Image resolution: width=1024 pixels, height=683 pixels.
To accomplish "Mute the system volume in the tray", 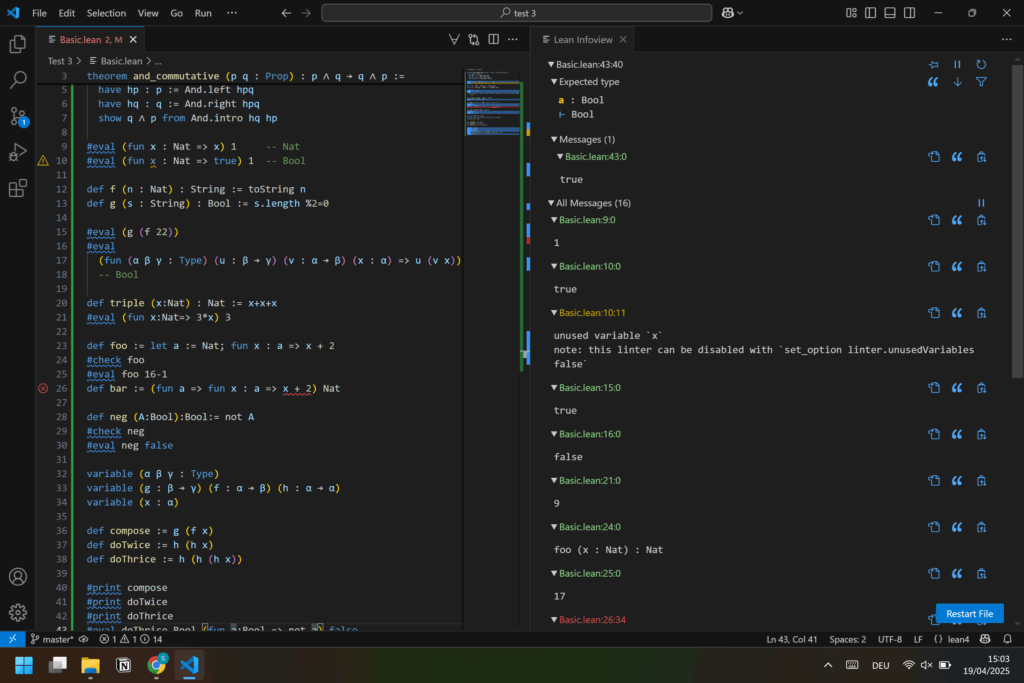I will pyautogui.click(x=926, y=665).
